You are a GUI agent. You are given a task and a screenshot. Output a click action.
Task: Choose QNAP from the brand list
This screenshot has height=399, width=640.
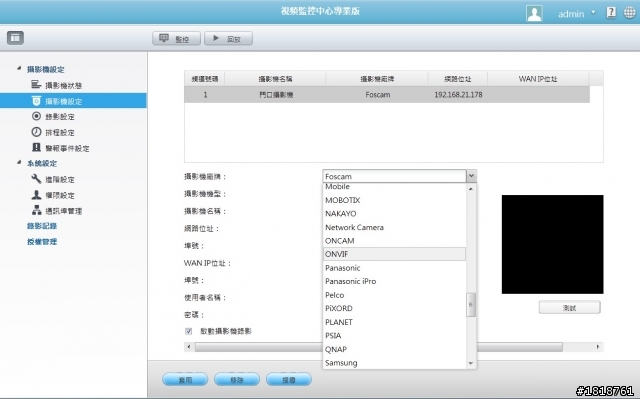394,349
